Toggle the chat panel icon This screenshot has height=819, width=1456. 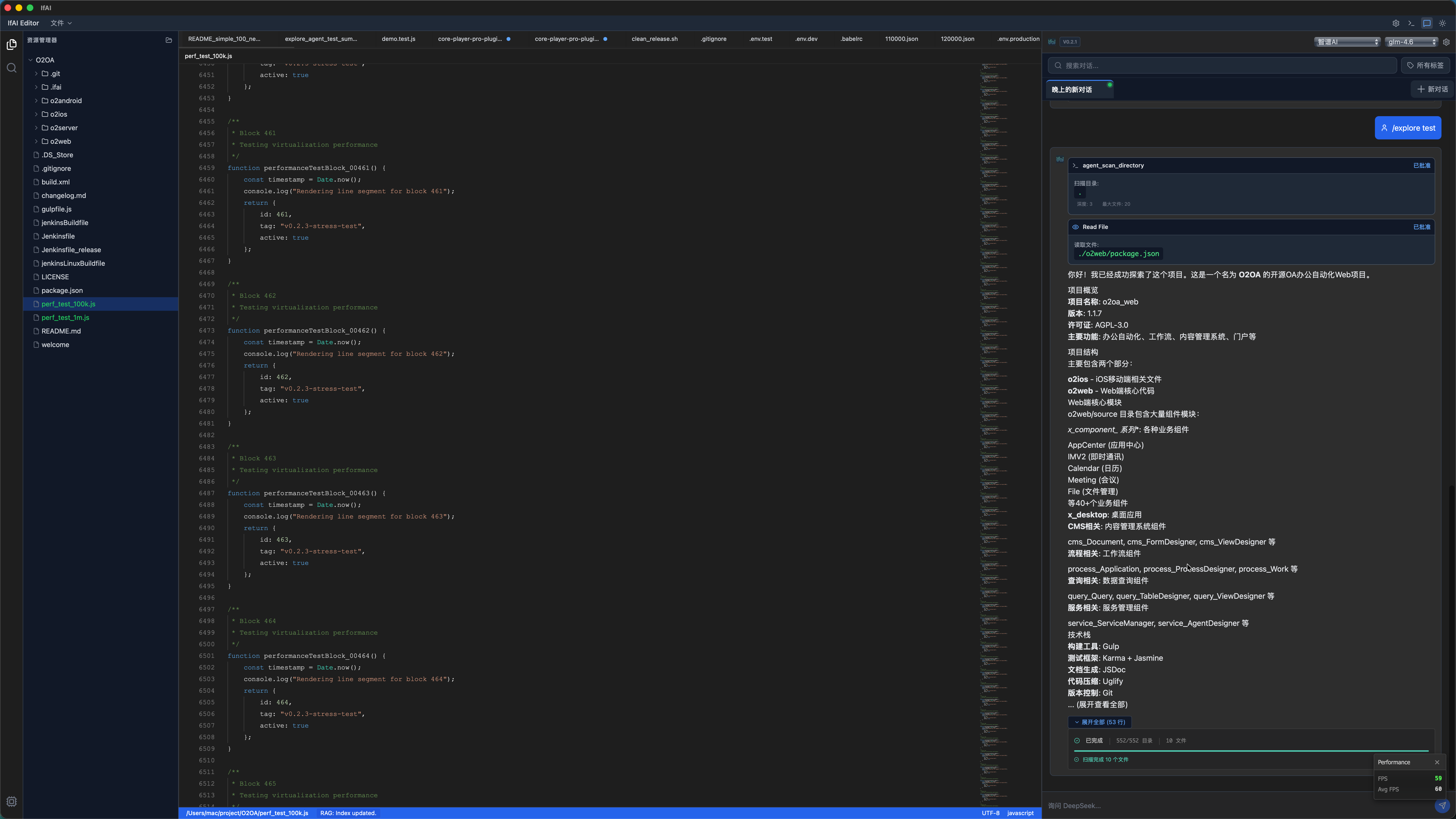(1427, 23)
